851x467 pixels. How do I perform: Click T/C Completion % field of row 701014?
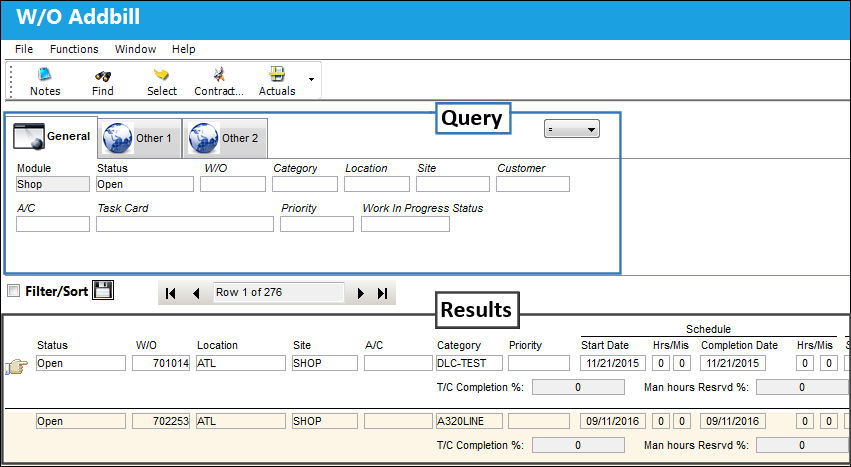tap(578, 387)
